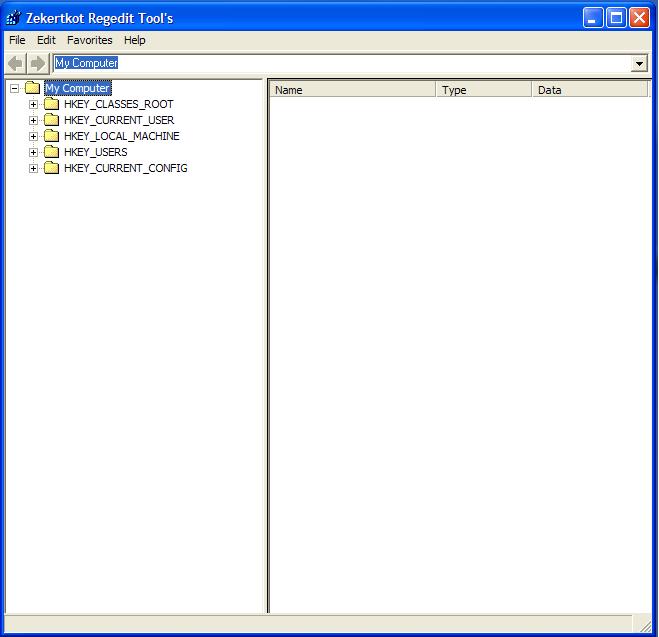This screenshot has height=637, width=659.
Task: Click the resize grip in status bar corner
Action: pos(644,625)
